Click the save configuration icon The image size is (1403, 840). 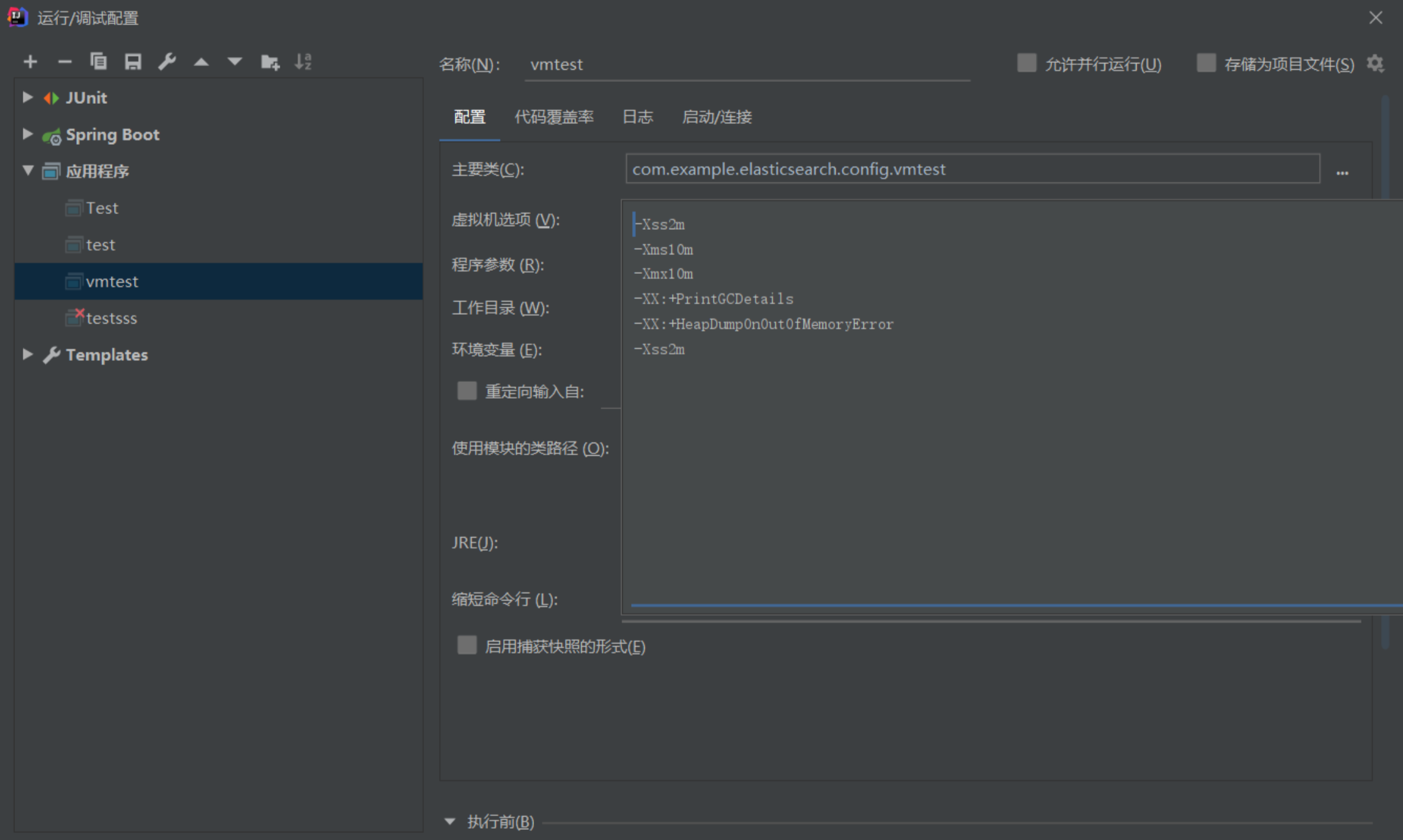(132, 62)
